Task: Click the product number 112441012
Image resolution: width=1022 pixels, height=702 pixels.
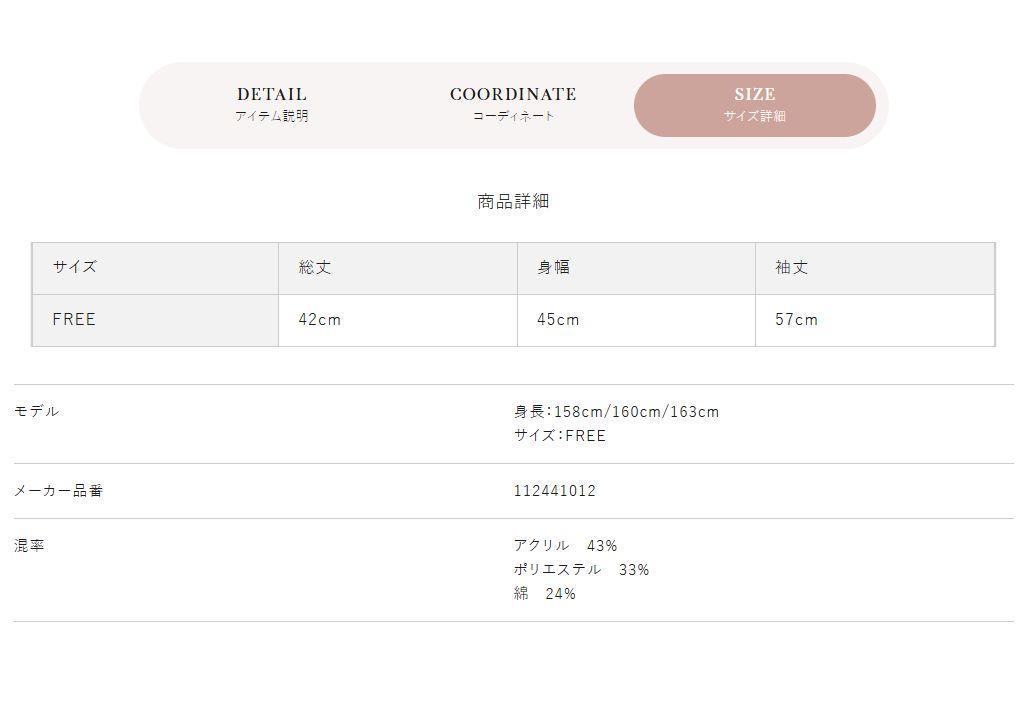Action: point(555,491)
